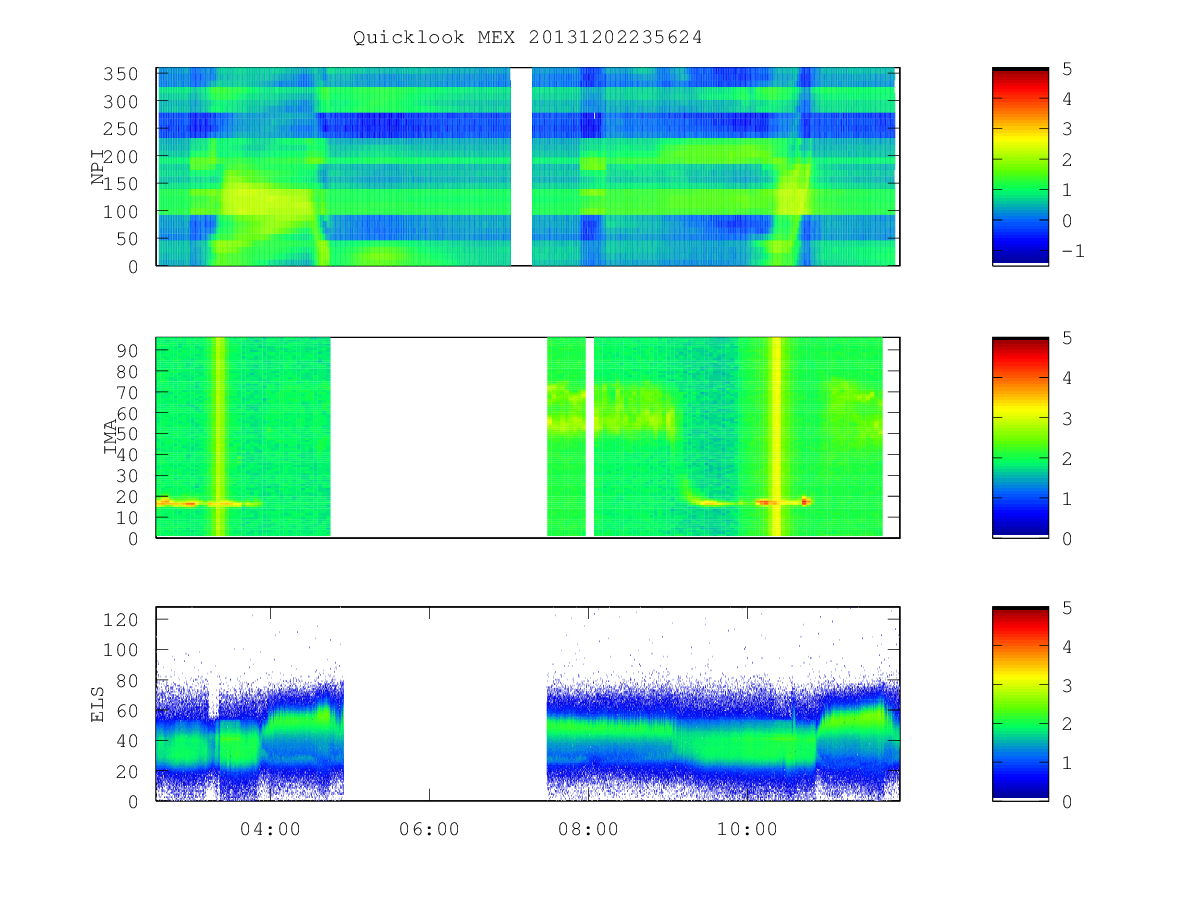
Task: Click the NPI spectrogram panel
Action: click(528, 167)
